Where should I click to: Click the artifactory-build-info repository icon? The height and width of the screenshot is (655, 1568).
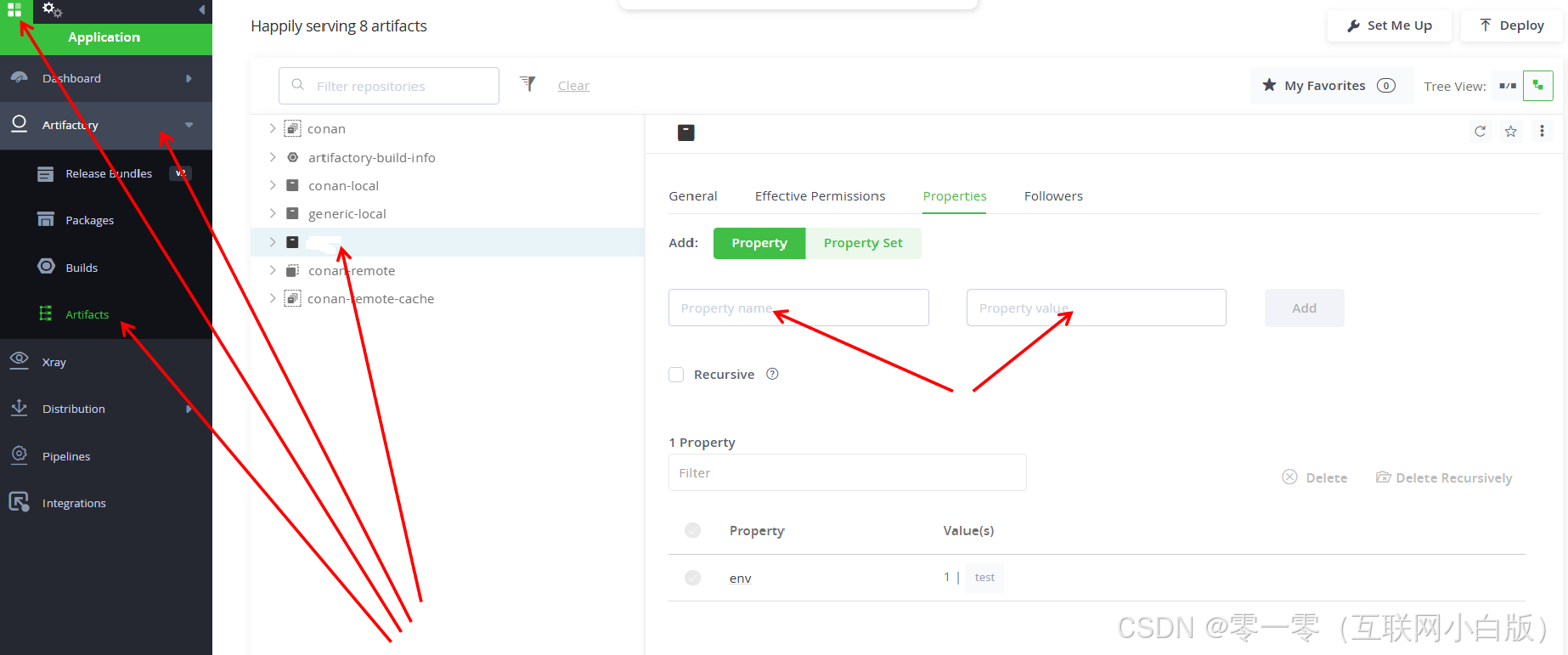293,157
